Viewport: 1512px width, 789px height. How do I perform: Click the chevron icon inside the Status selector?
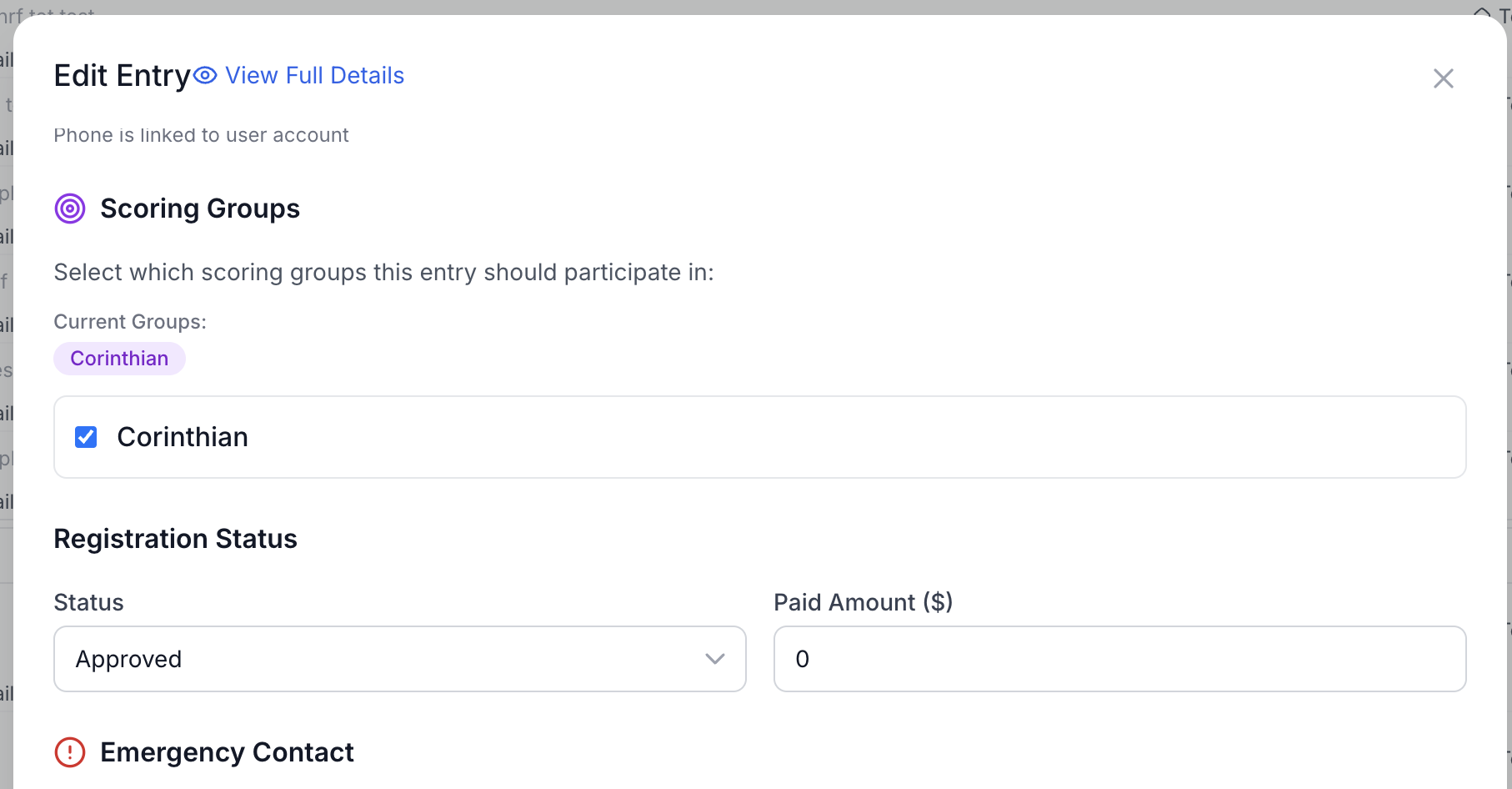pos(713,659)
